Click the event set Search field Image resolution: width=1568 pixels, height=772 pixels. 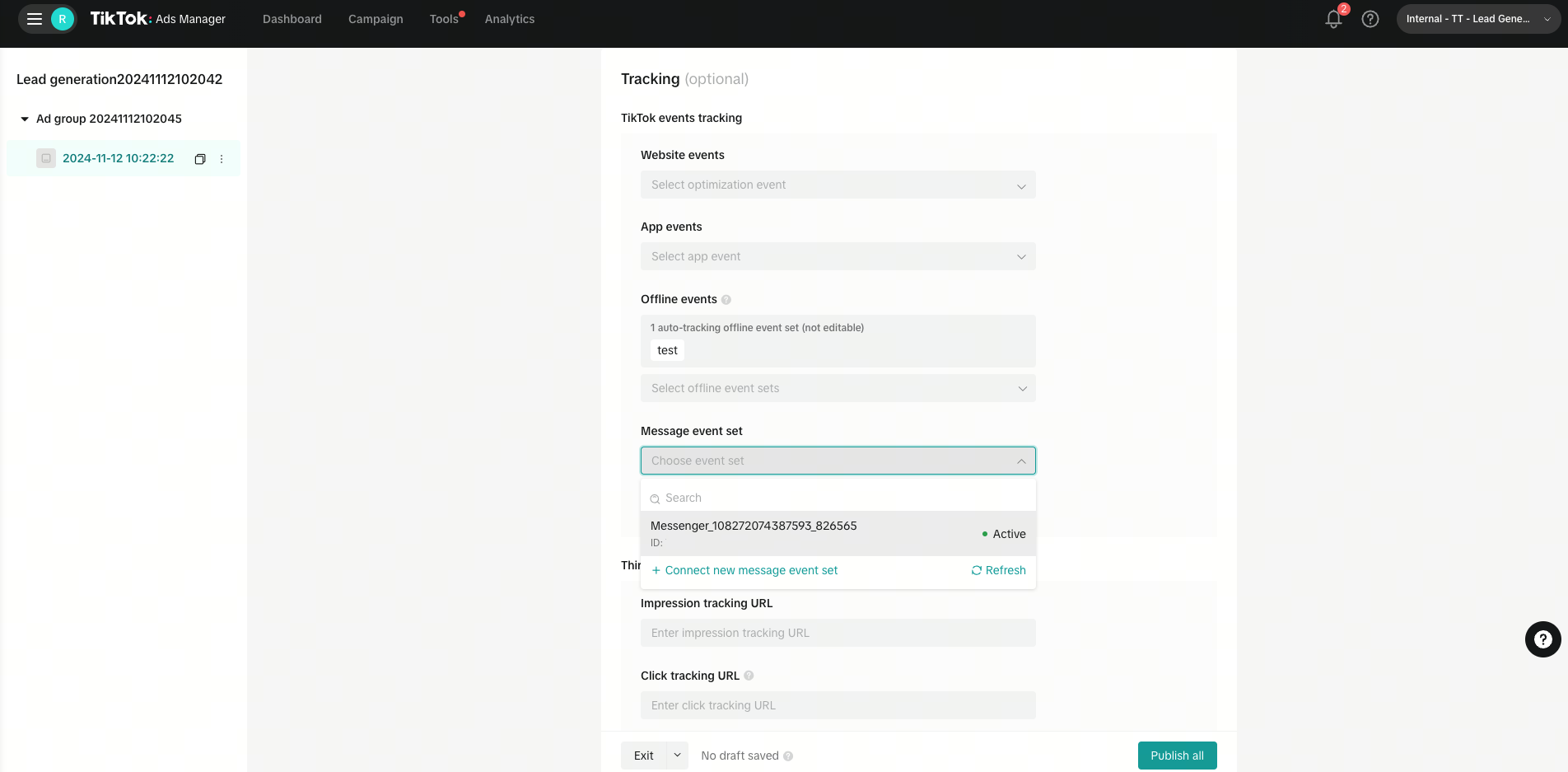[838, 498]
